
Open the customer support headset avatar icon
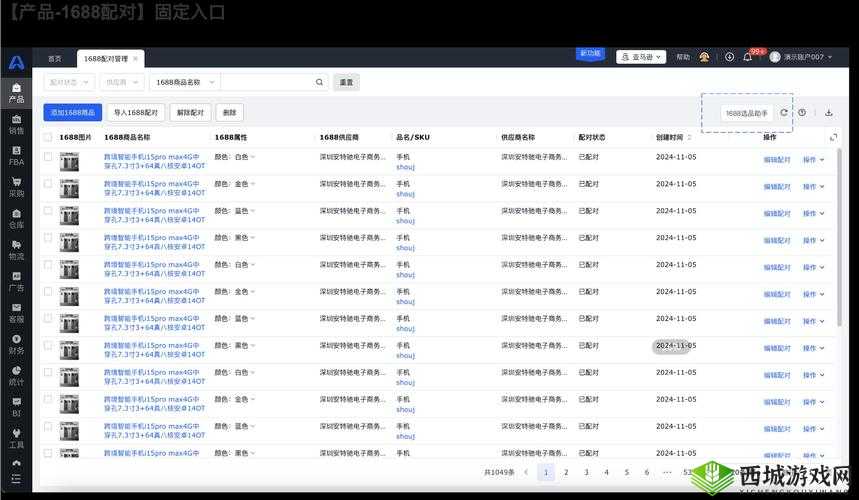[705, 57]
